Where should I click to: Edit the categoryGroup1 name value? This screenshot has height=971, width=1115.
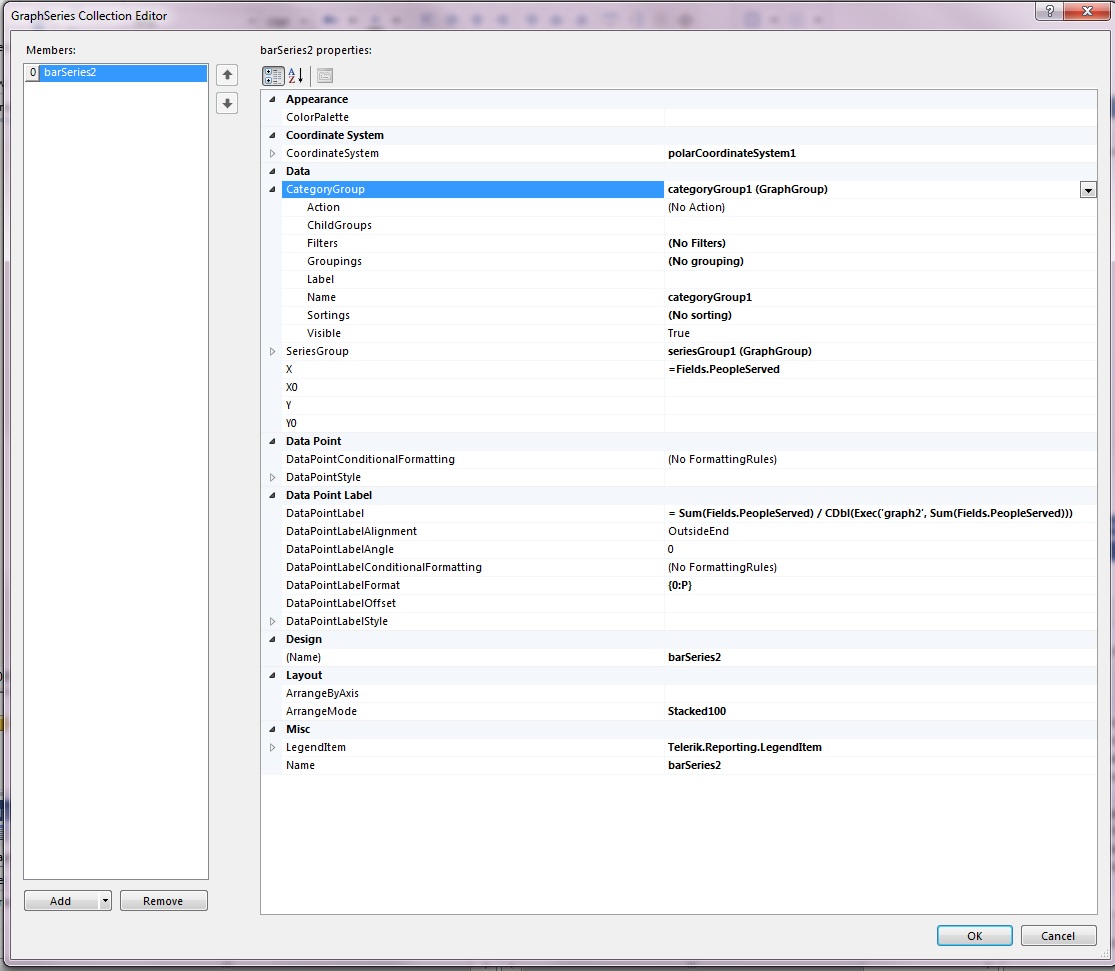pos(710,297)
